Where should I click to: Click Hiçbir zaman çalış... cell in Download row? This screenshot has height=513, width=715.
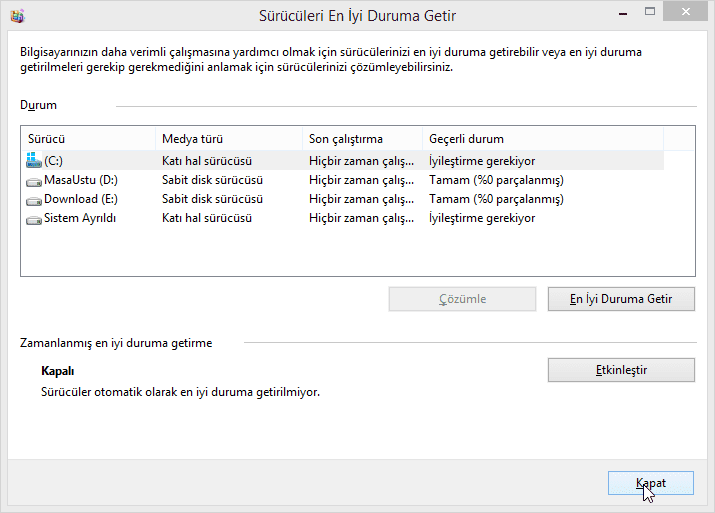point(362,199)
